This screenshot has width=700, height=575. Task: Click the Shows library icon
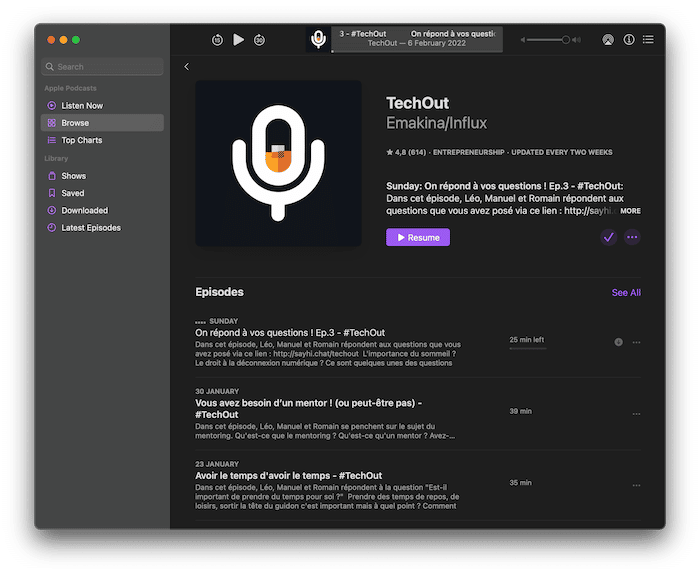click(x=52, y=176)
